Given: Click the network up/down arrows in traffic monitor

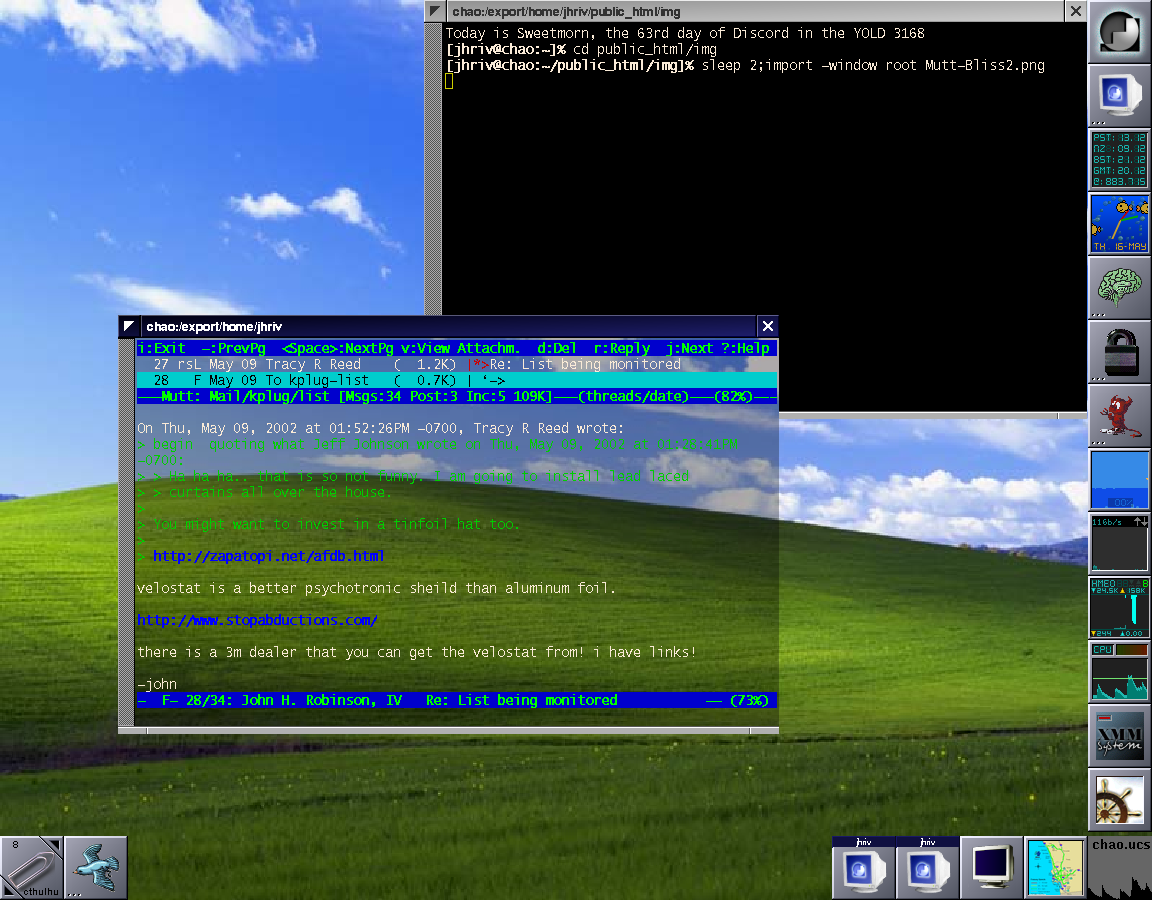Looking at the screenshot, I should (x=1141, y=522).
